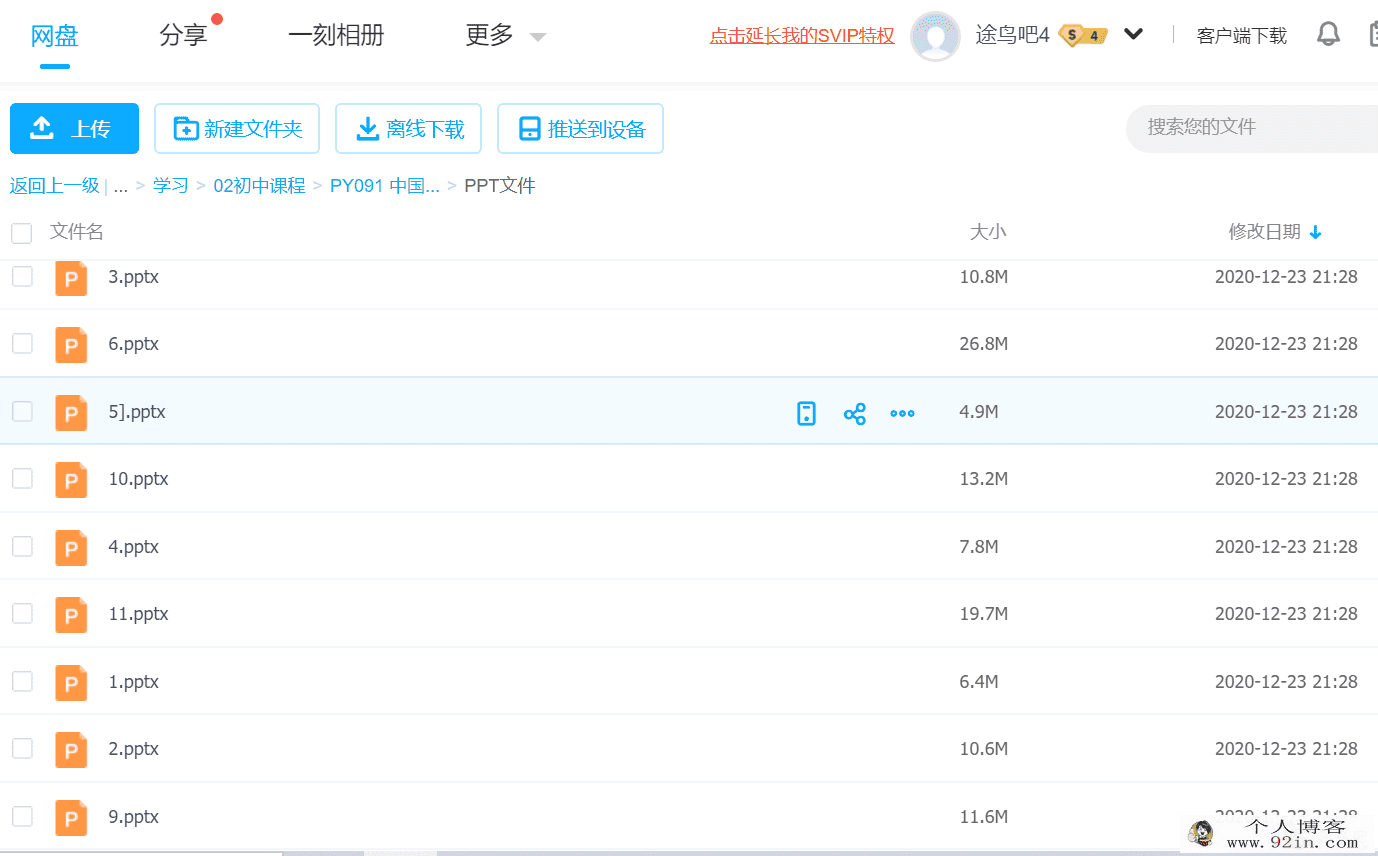Click 新建文件夹 button

tap(237, 128)
